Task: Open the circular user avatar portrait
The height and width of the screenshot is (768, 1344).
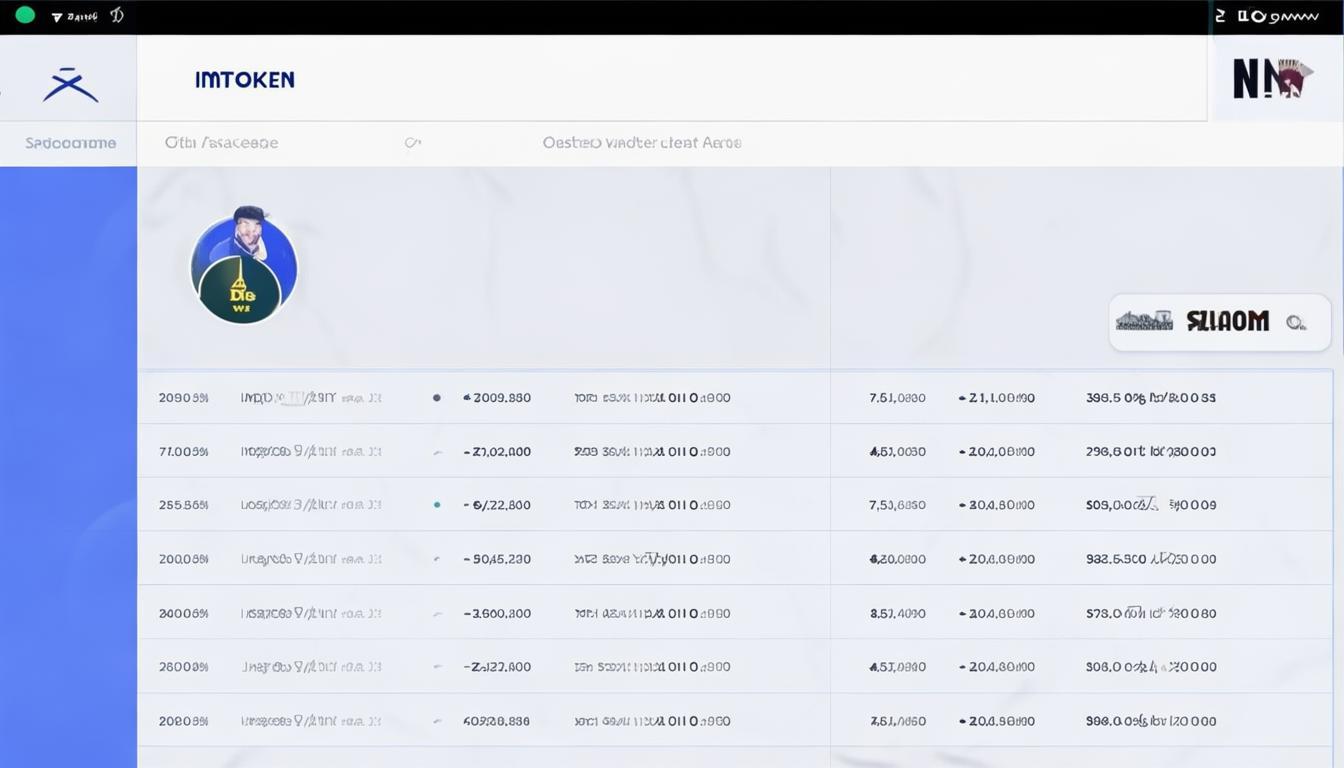Action: (244, 266)
